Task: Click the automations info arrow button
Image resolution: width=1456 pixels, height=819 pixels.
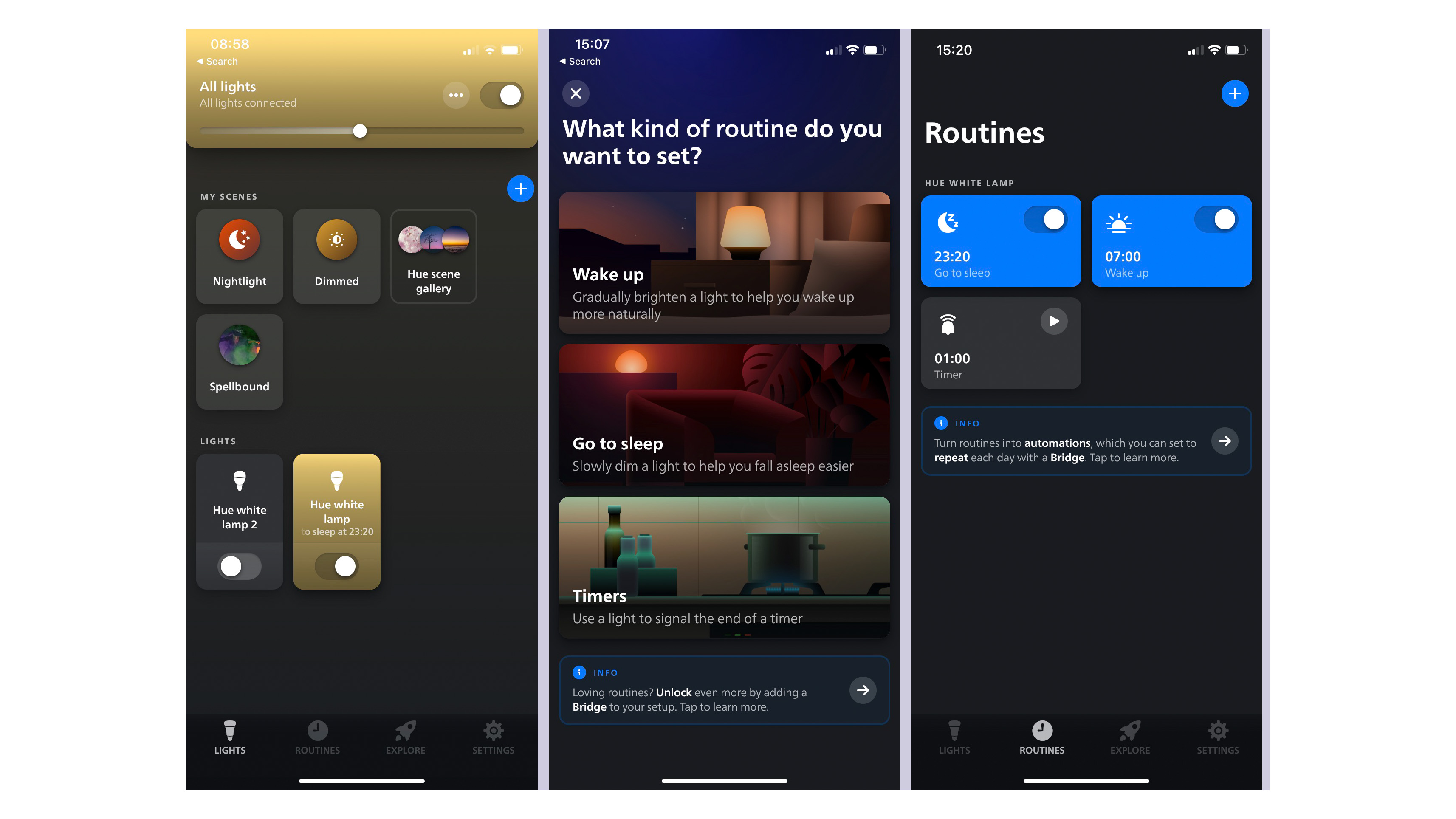Action: pyautogui.click(x=1225, y=440)
